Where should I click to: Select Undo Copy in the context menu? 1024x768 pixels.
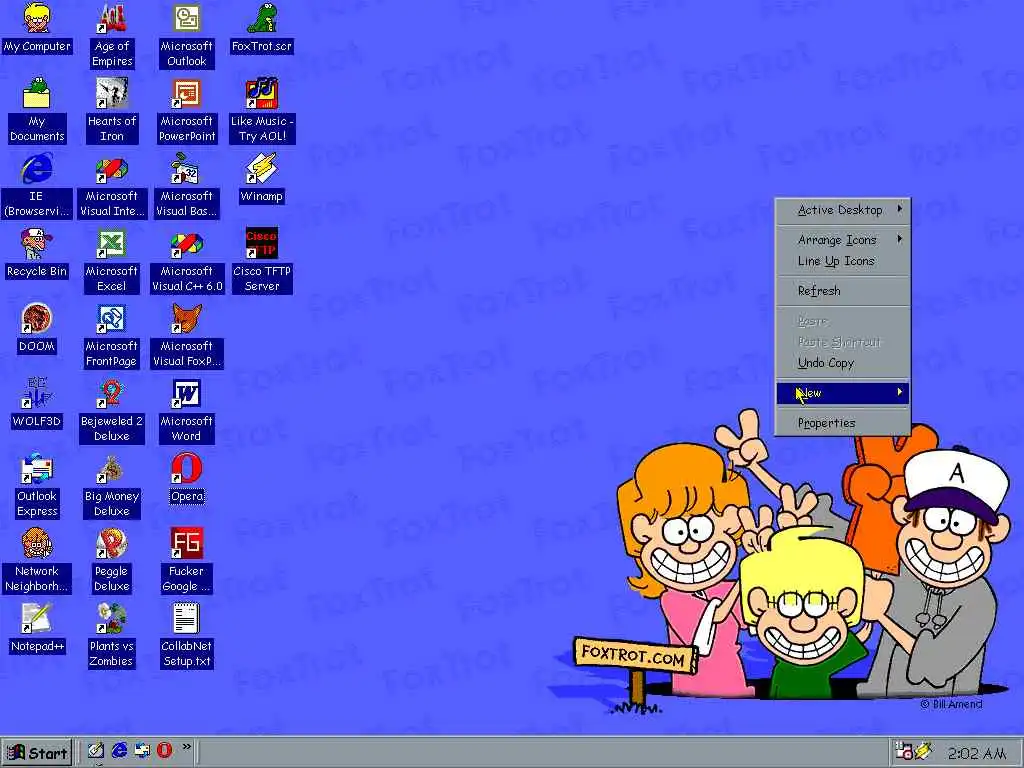point(842,362)
